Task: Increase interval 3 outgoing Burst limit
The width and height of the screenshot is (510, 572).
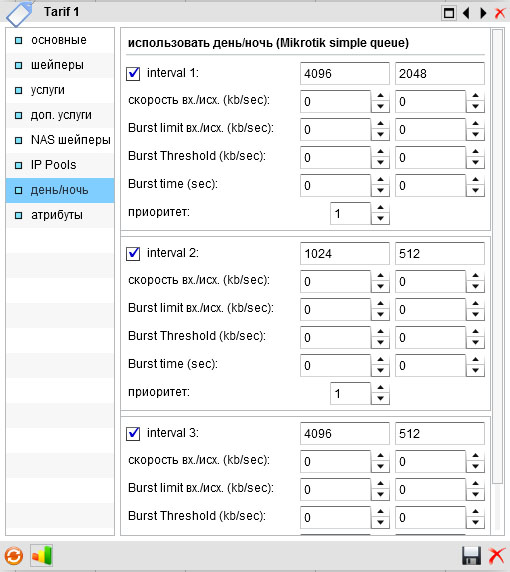Action: point(475,484)
